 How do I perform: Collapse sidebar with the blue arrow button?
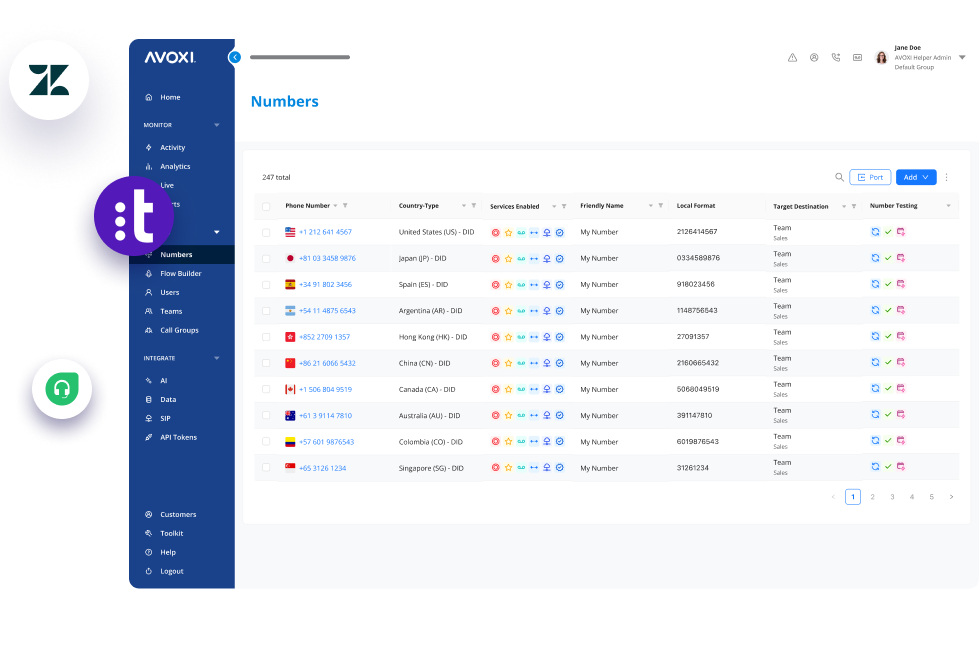tap(235, 57)
